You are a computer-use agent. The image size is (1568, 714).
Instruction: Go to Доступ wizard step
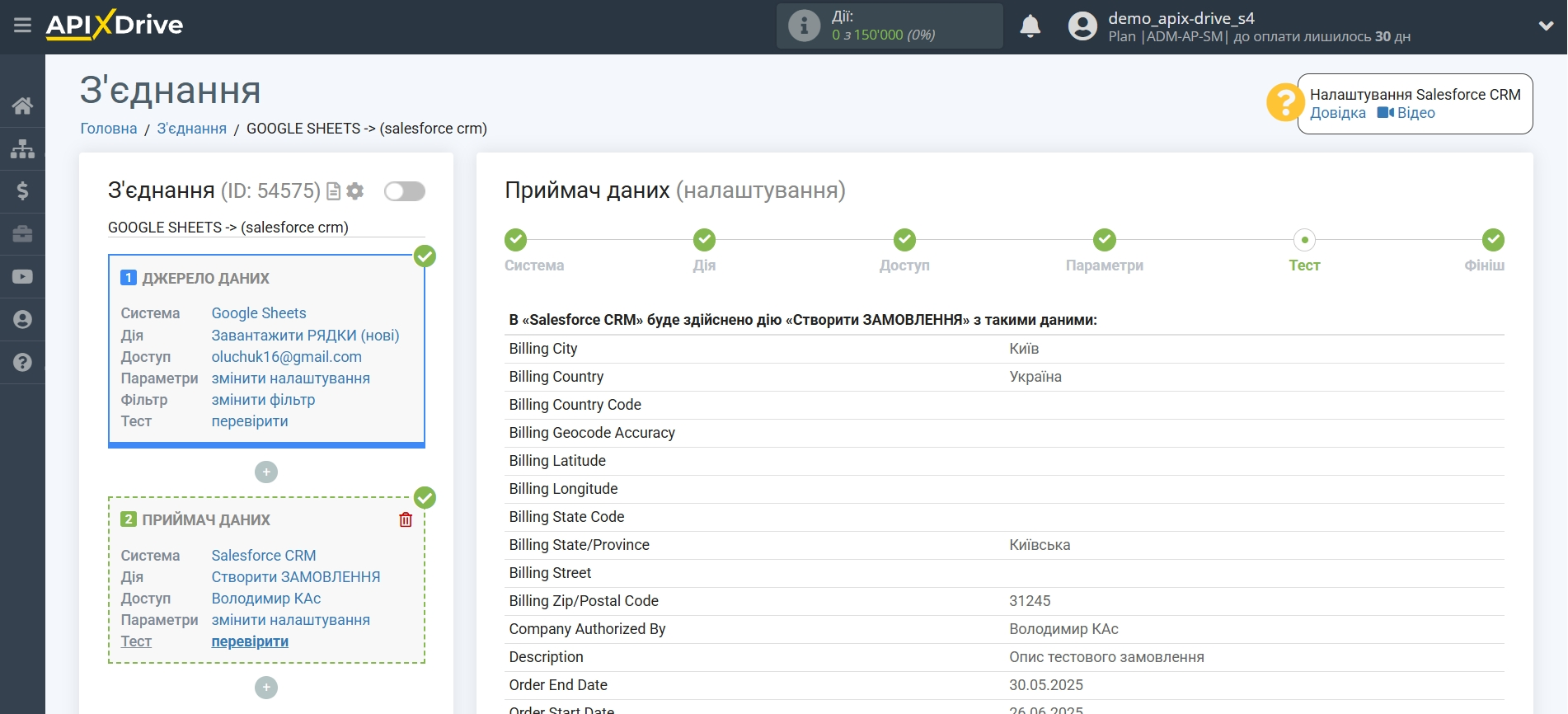click(904, 240)
